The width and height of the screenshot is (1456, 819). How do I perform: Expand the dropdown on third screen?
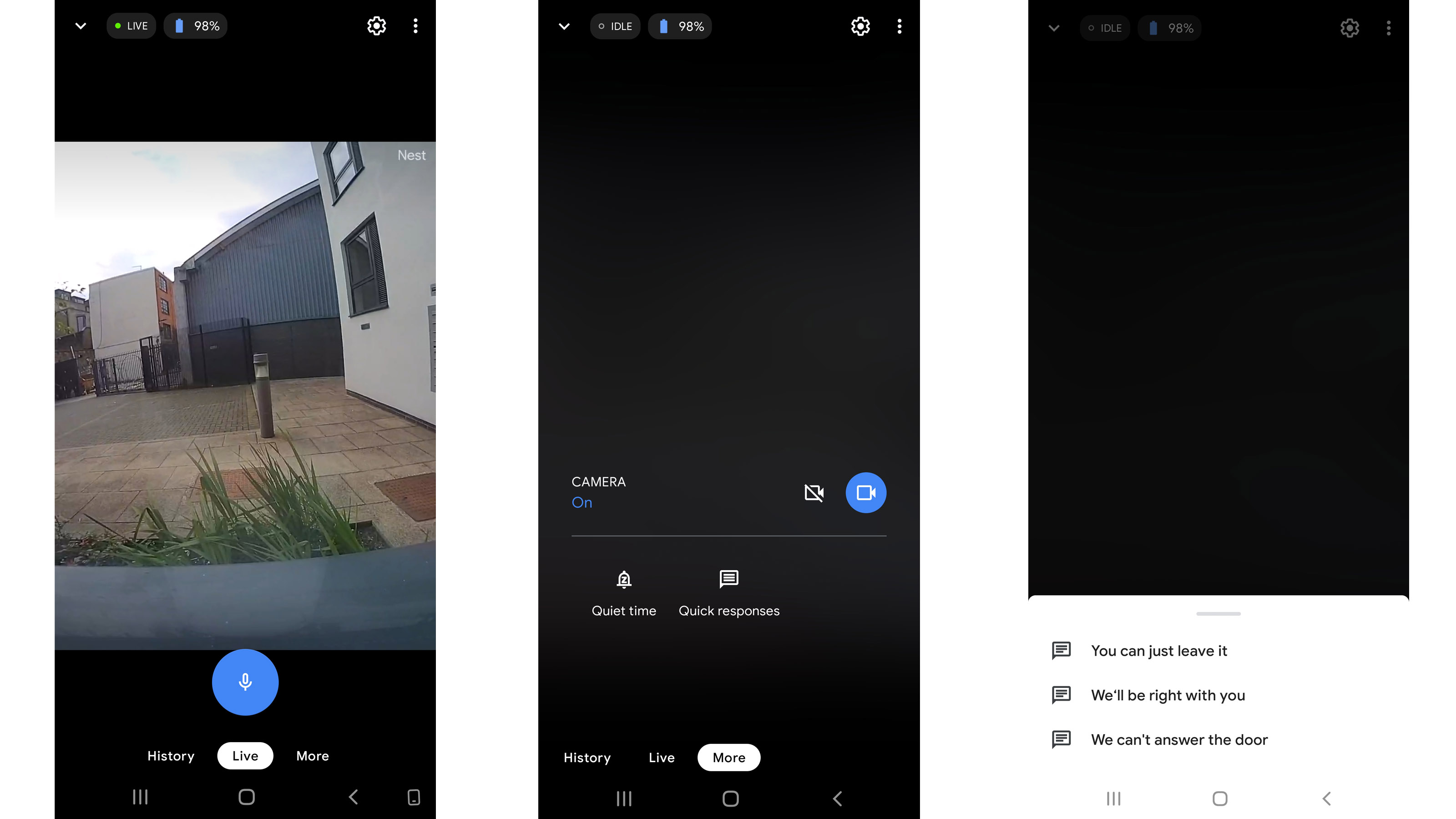(x=1053, y=27)
